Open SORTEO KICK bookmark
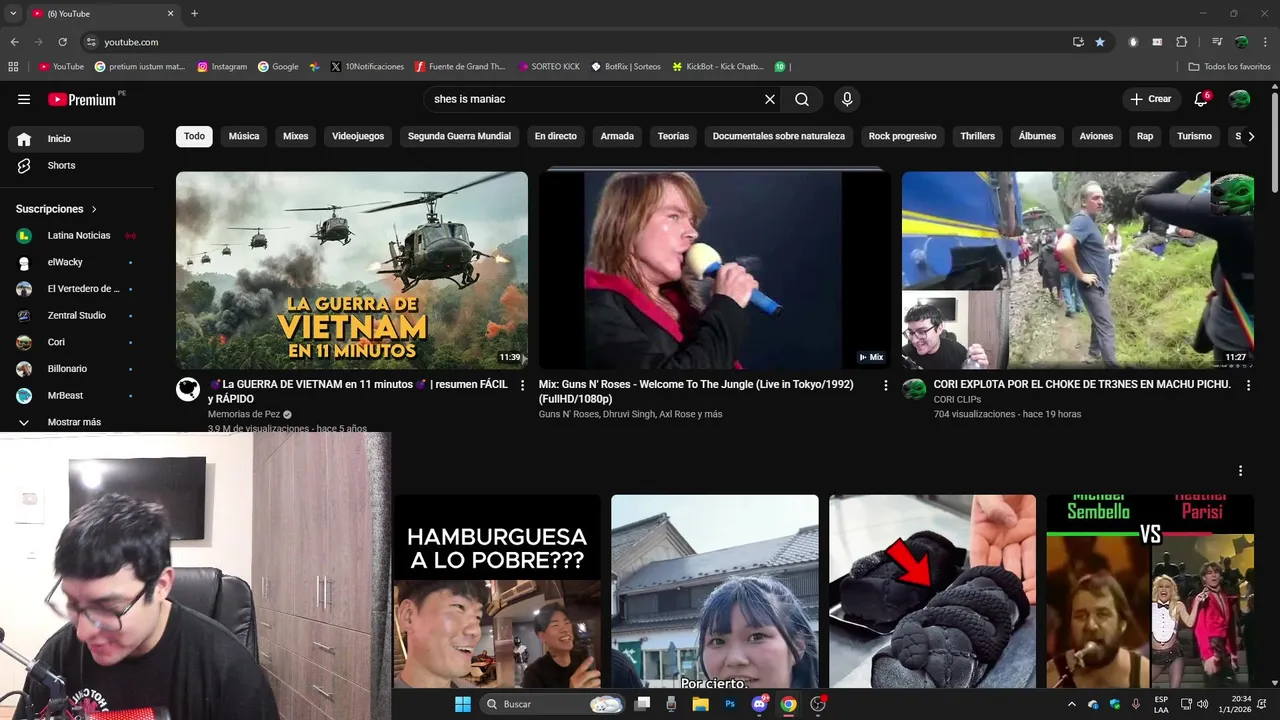The height and width of the screenshot is (720, 1280). (549, 67)
